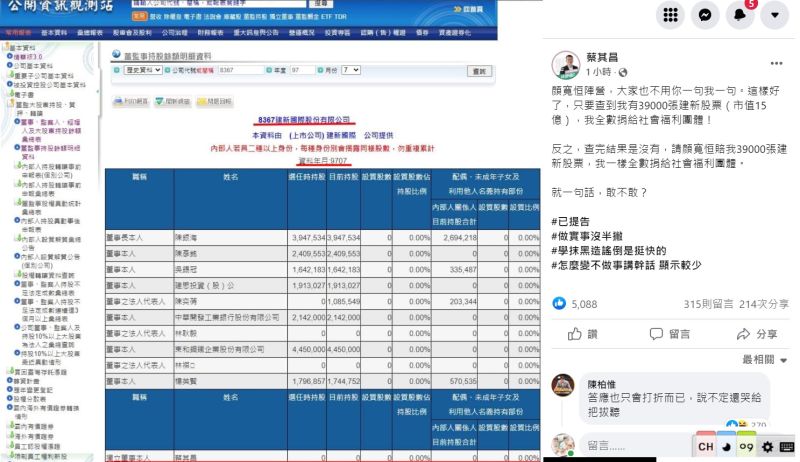Open the Facebook notifications bell
800x462 pixels.
pyautogui.click(x=740, y=15)
